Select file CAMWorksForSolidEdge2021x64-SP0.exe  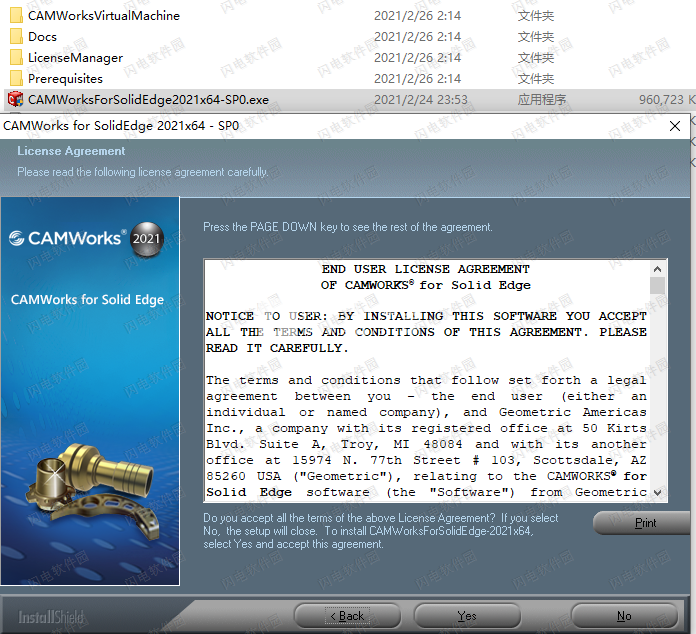pos(148,99)
